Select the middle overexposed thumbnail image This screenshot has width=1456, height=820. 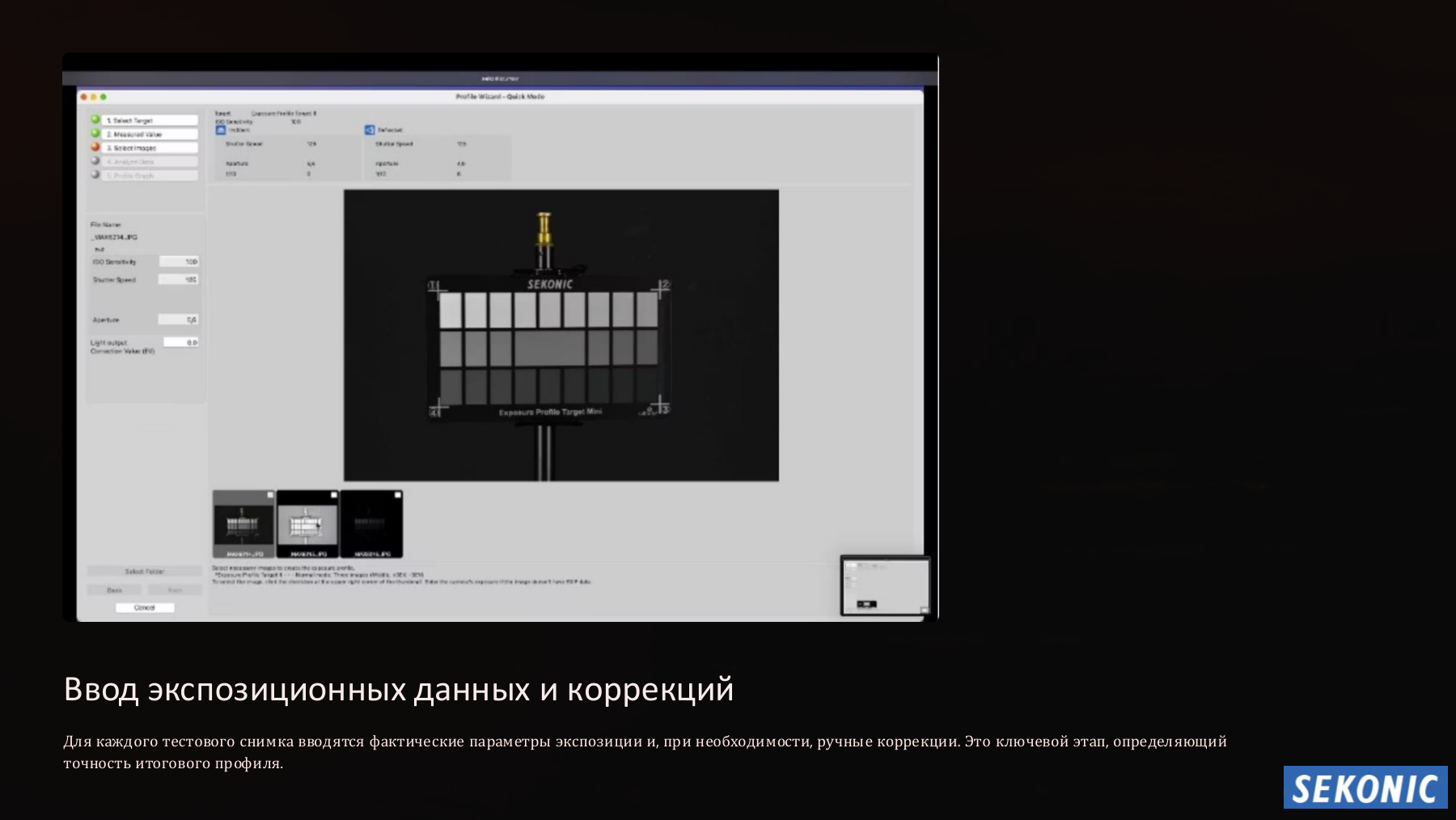coord(307,524)
